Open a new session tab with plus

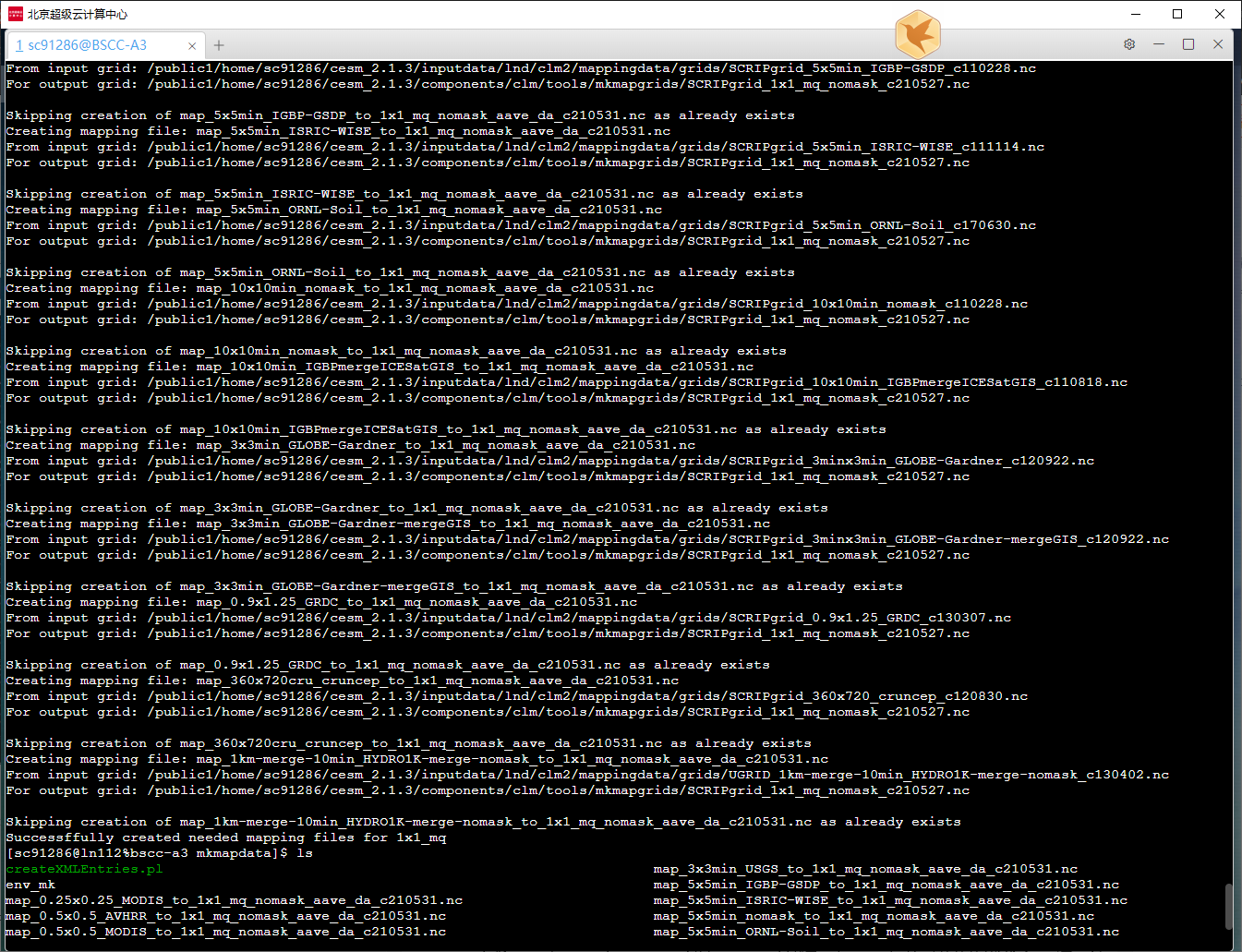pyautogui.click(x=219, y=45)
